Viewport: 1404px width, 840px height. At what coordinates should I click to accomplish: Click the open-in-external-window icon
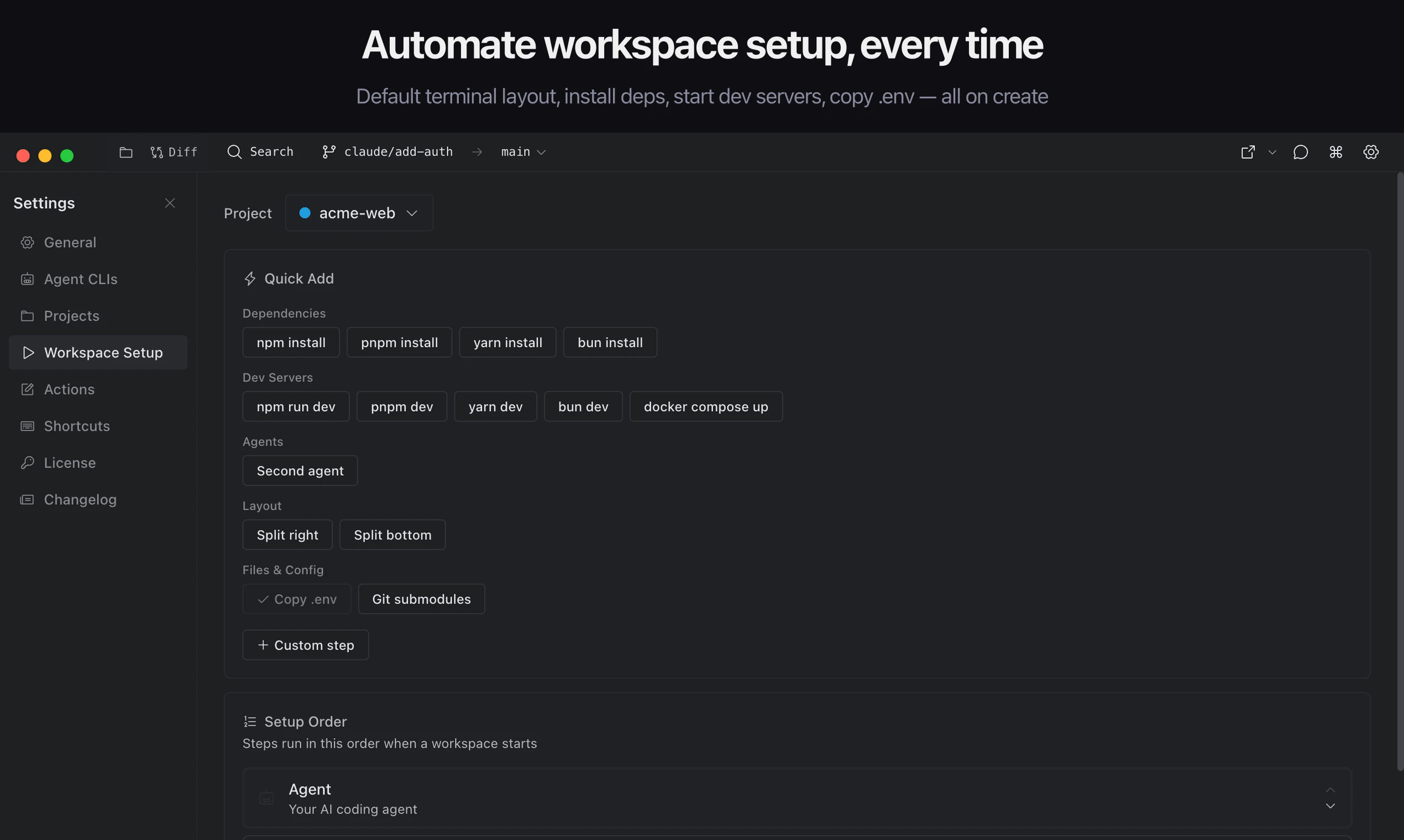1248,153
